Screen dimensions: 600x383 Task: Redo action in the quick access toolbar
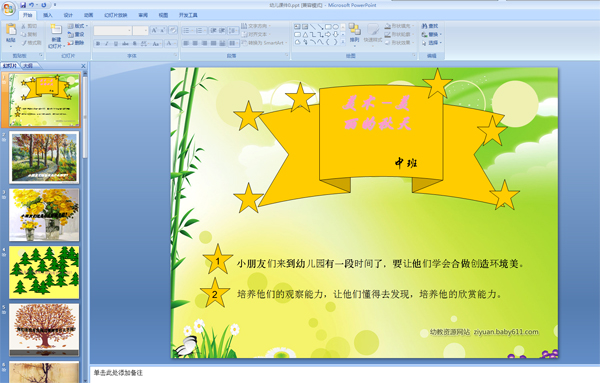44,5
